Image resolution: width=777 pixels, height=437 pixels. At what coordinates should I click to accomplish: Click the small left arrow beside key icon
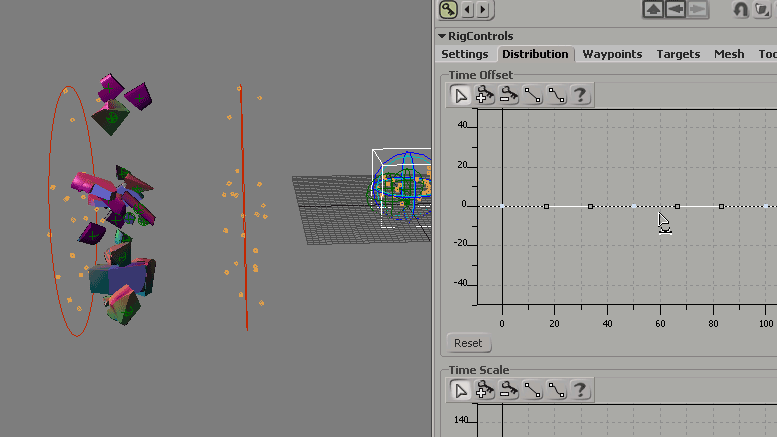pos(467,9)
